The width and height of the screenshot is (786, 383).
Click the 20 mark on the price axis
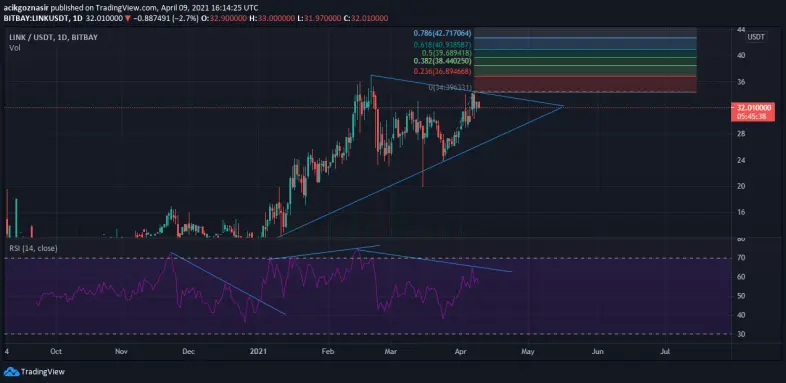(x=740, y=186)
